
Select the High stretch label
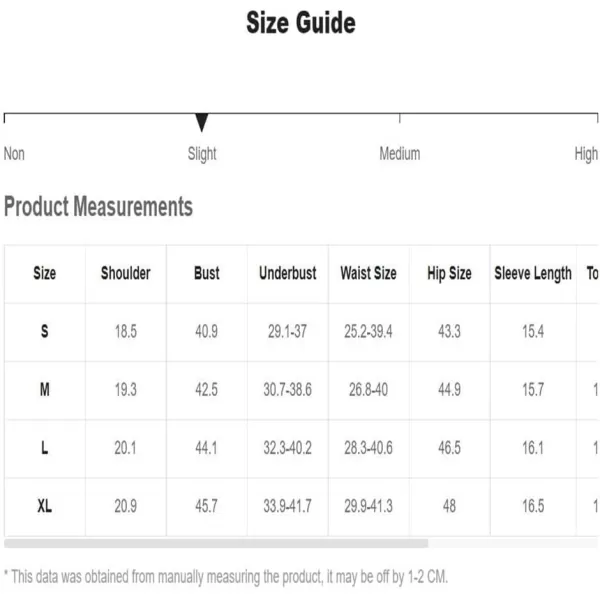586,154
